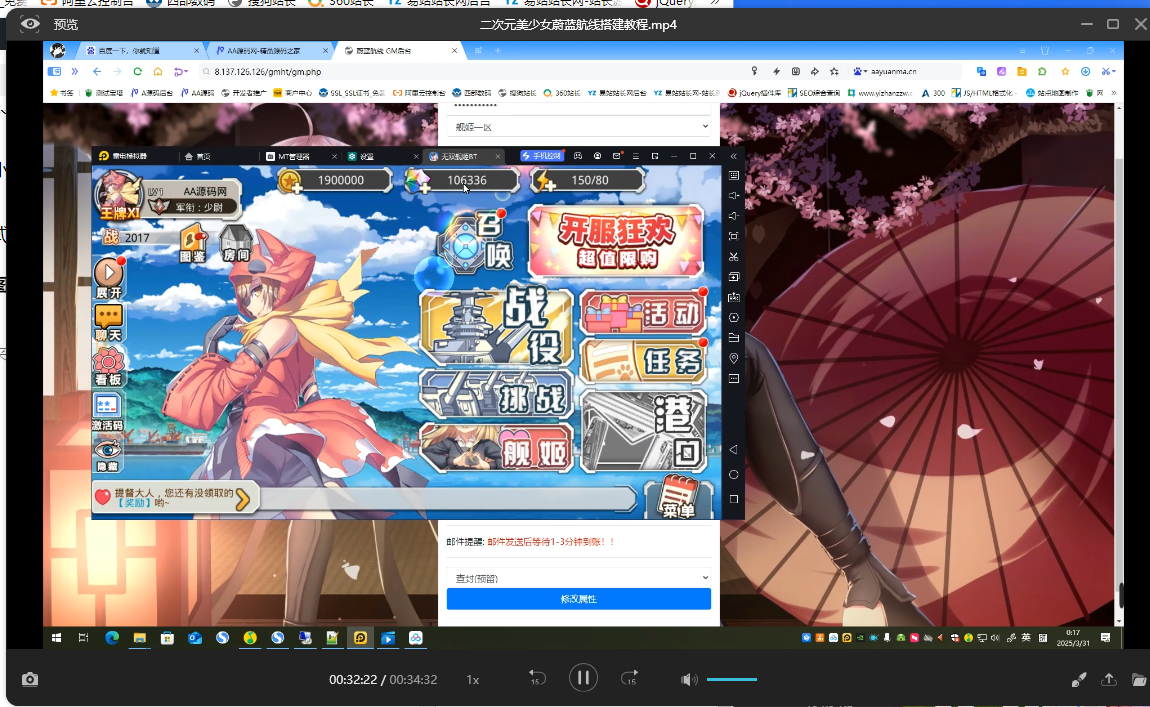Open the scissors screenshot tool dropdown
1150x707 pixels.
click(1107, 71)
